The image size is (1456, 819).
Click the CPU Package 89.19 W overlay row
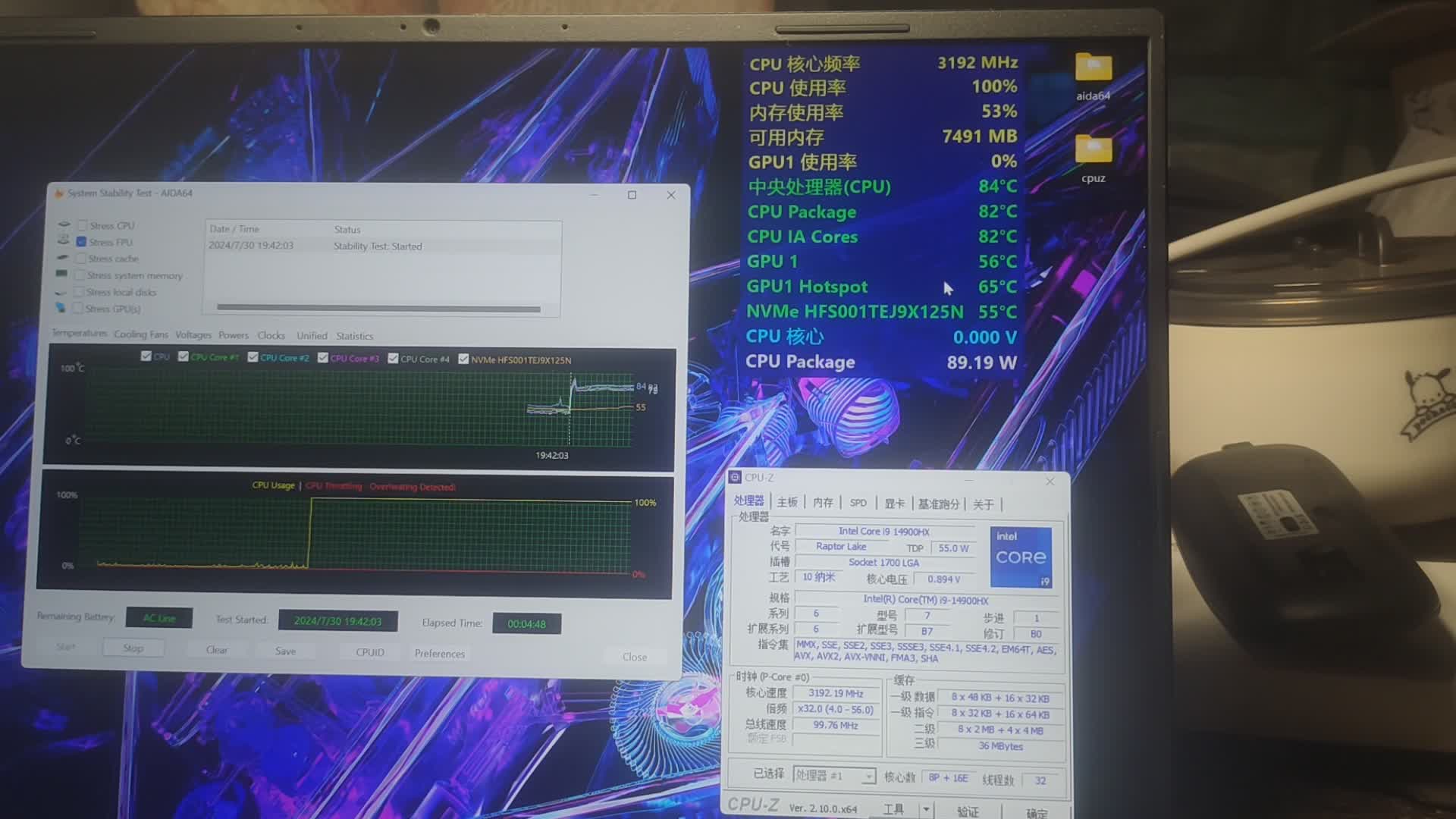(881, 362)
